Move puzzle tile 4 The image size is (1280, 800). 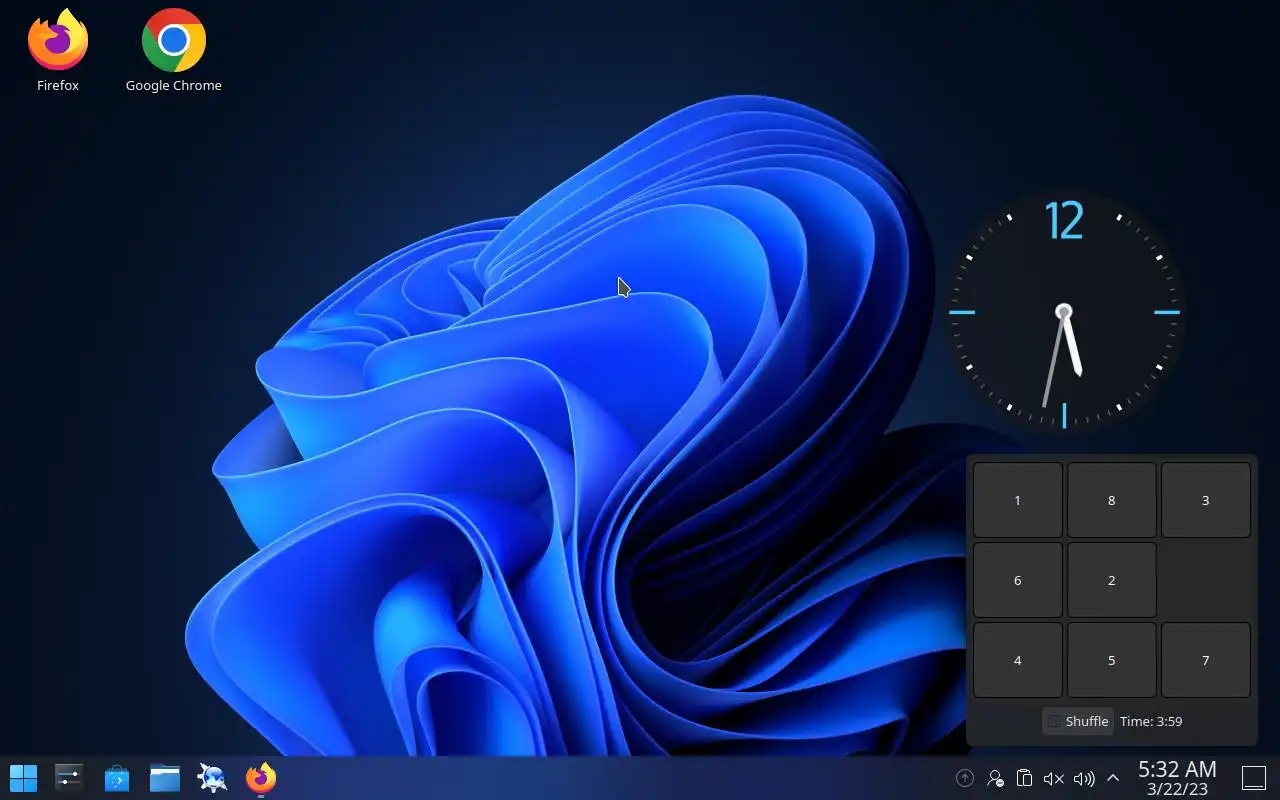click(1018, 660)
